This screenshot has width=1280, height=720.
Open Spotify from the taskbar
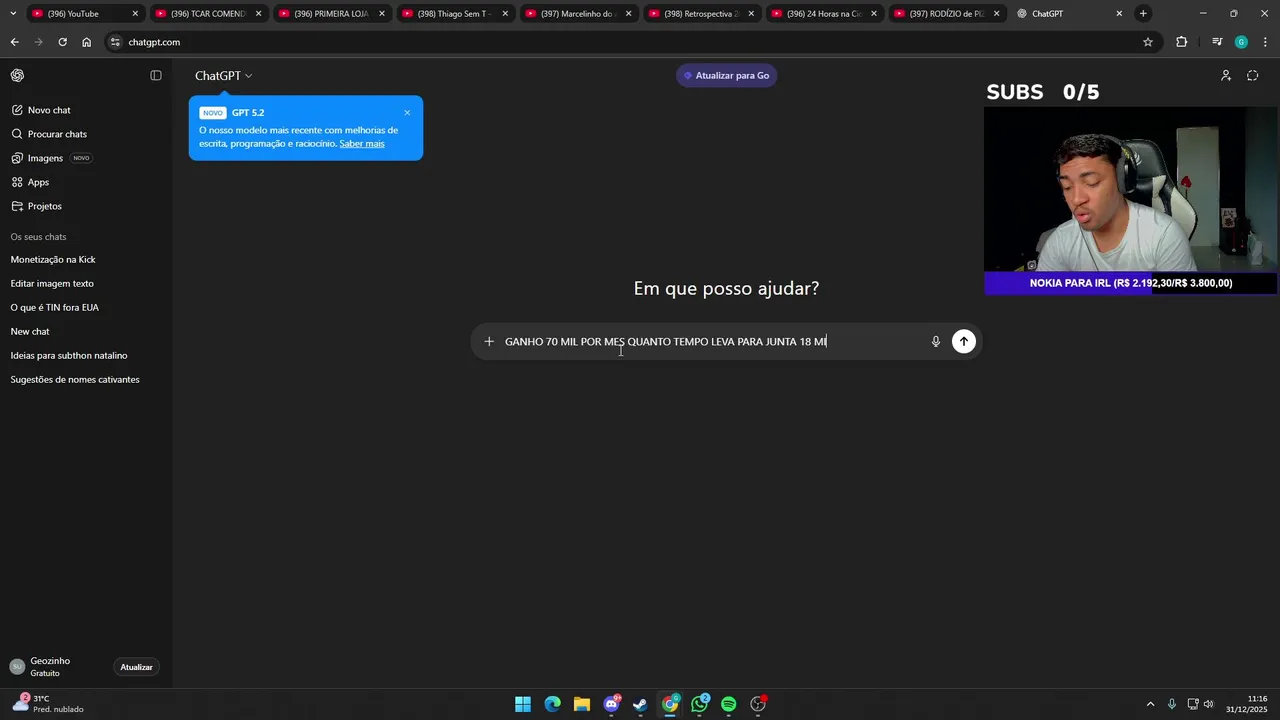[729, 704]
